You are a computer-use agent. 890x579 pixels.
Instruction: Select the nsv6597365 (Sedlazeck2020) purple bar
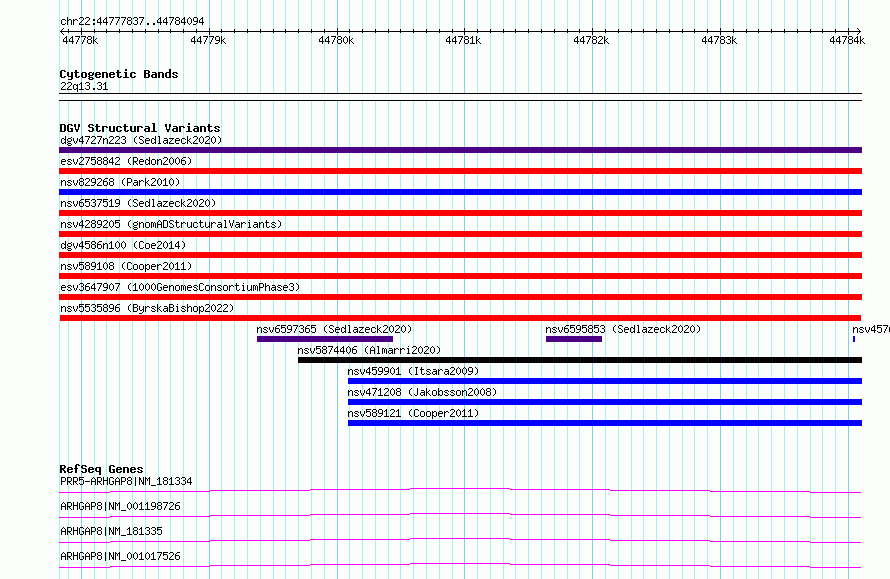(x=325, y=339)
